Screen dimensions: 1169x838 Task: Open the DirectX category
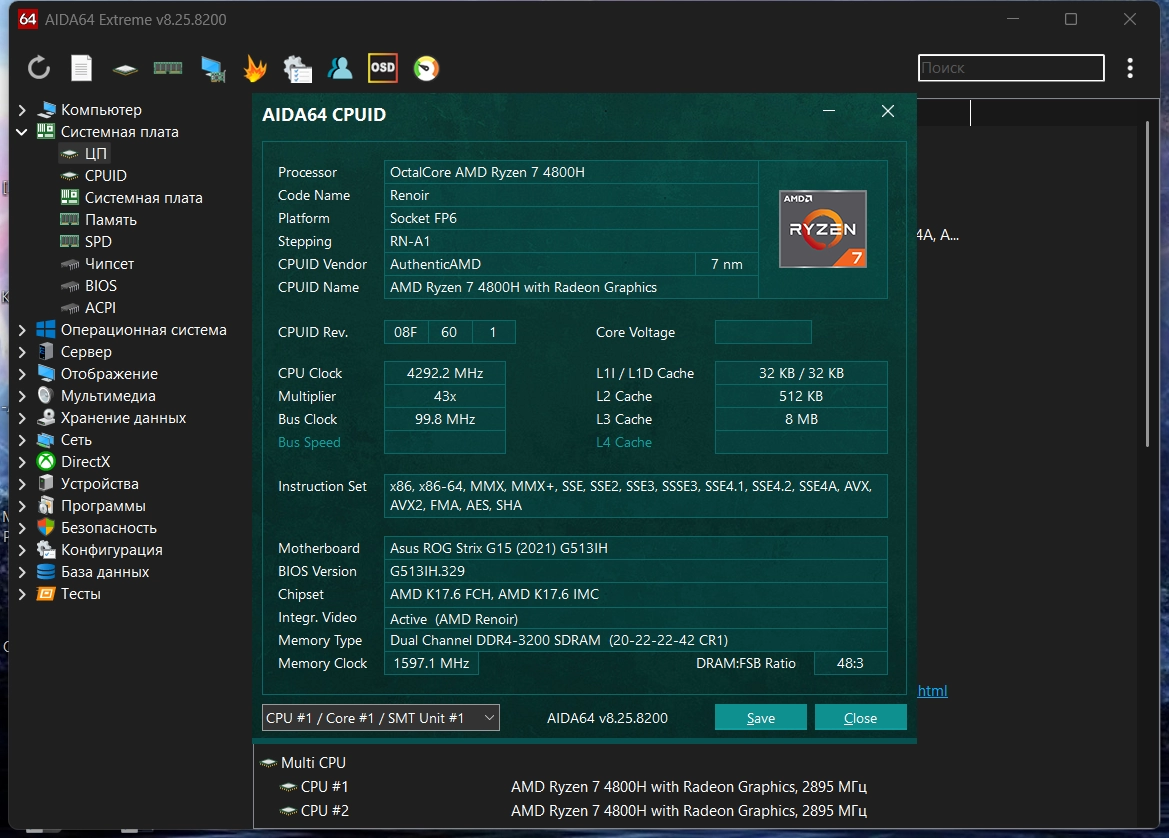click(85, 462)
